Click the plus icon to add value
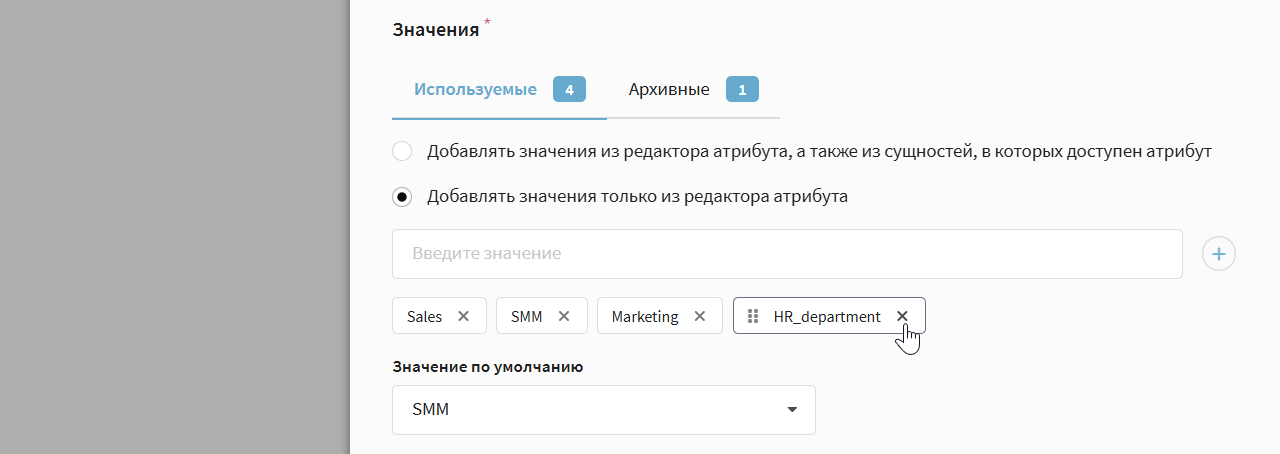 [x=1218, y=254]
